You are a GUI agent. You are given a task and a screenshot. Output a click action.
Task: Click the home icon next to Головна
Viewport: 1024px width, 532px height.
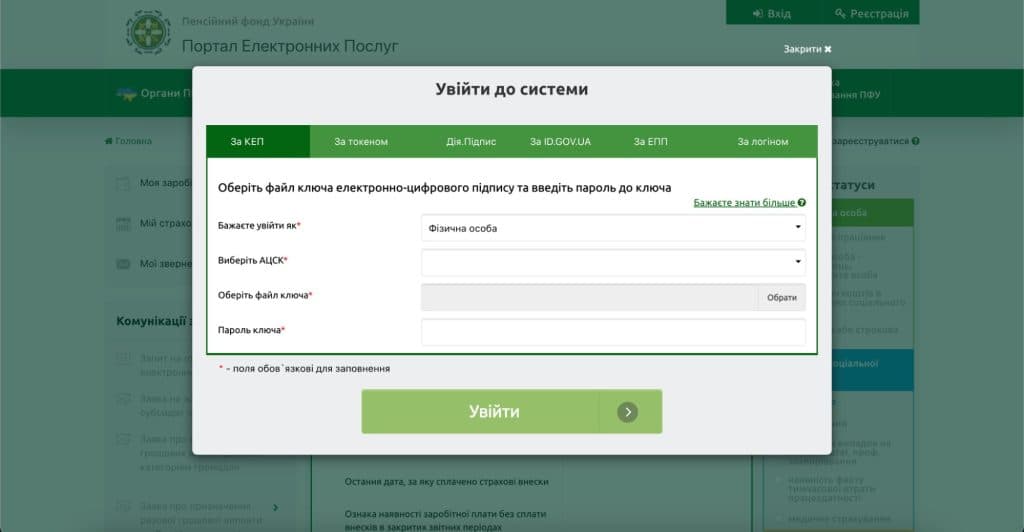109,141
